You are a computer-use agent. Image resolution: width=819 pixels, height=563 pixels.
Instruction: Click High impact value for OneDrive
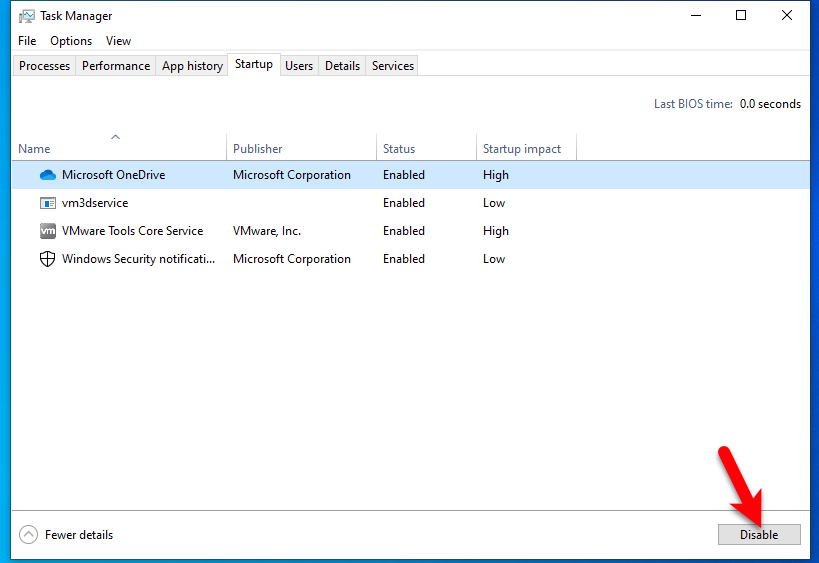(496, 175)
